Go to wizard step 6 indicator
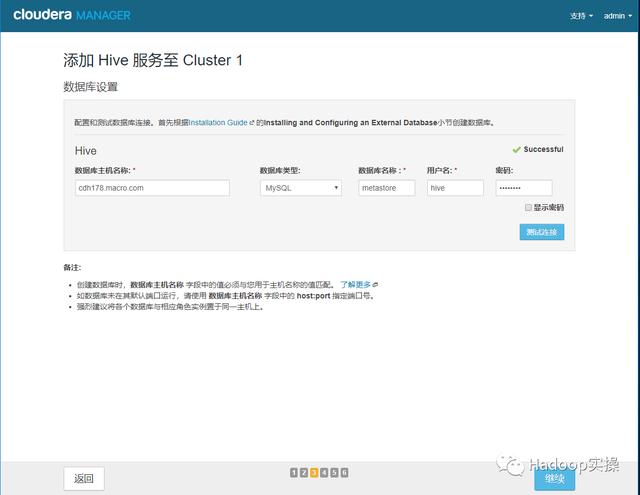The image size is (640, 495). (344, 473)
